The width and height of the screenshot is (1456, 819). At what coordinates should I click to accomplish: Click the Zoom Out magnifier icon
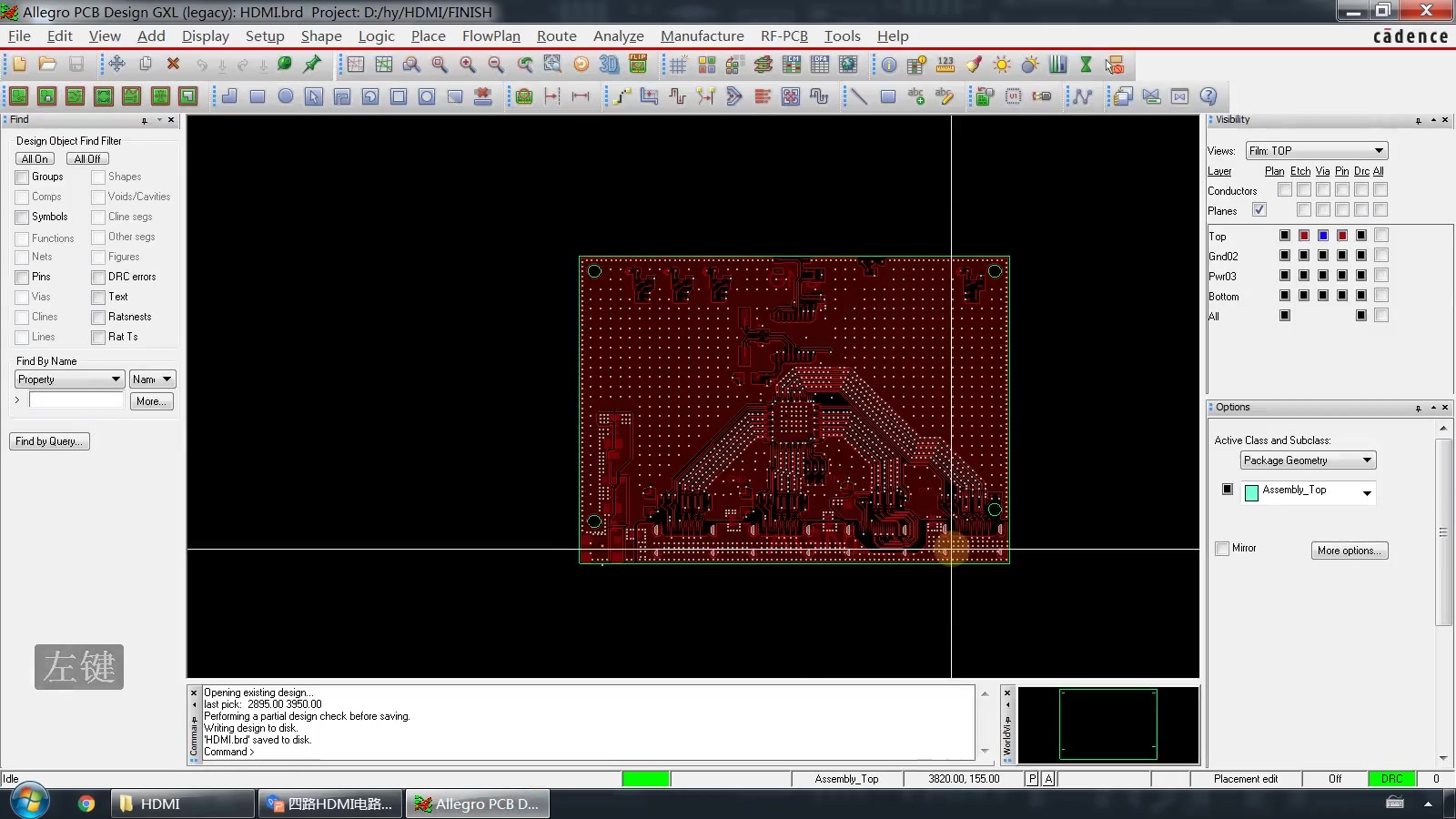click(x=496, y=65)
